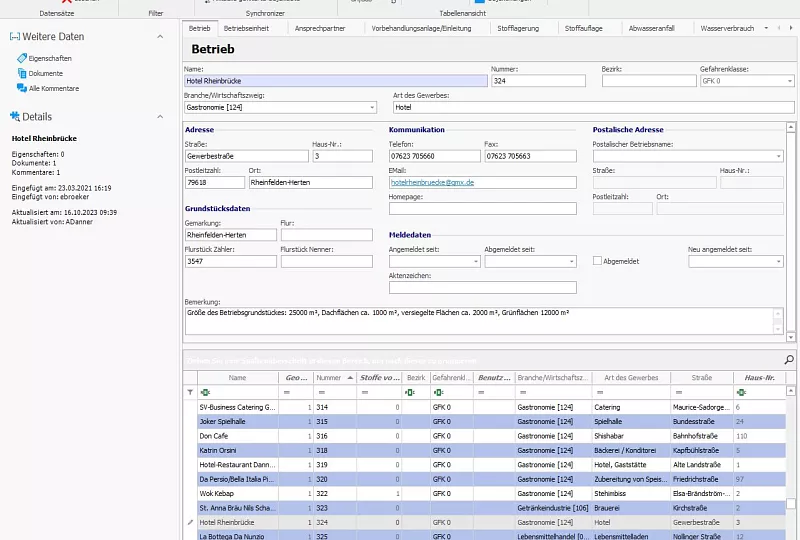Click the search magnifier above the table
This screenshot has height=540, width=800.
(x=789, y=360)
